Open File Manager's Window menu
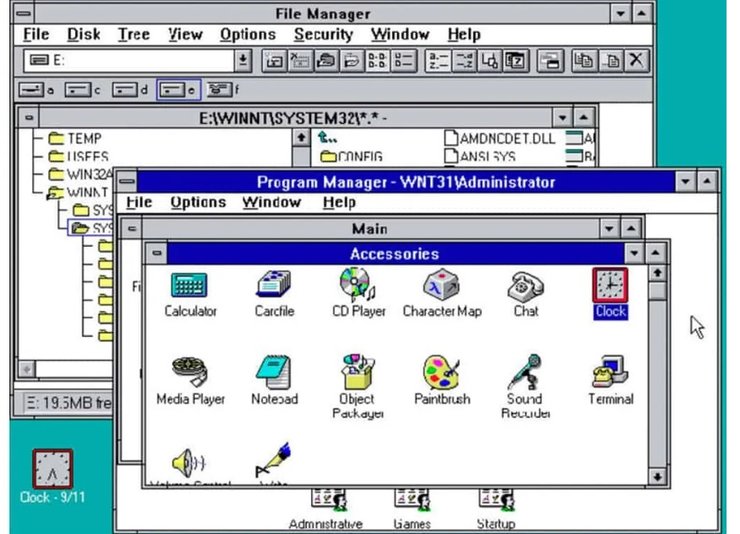Screen dimensions: 740x534 coord(400,34)
